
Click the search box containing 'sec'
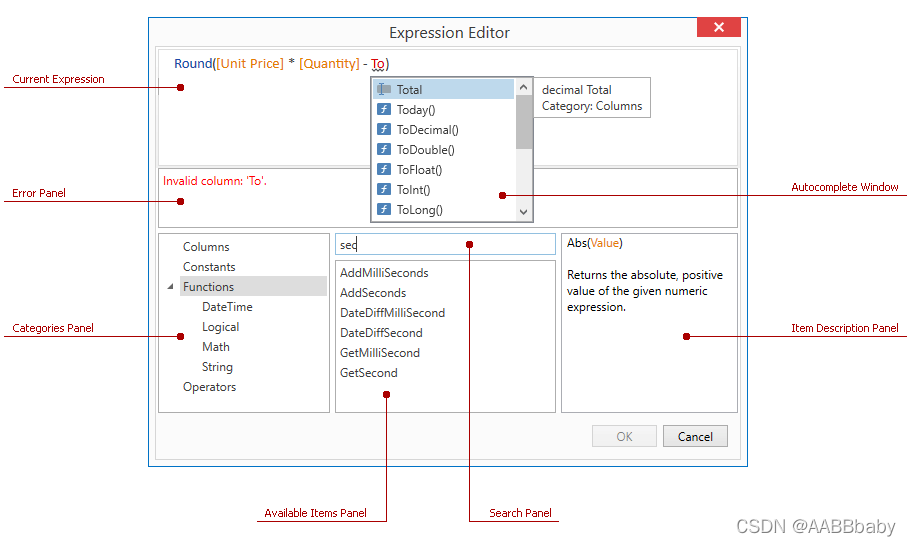tap(445, 245)
